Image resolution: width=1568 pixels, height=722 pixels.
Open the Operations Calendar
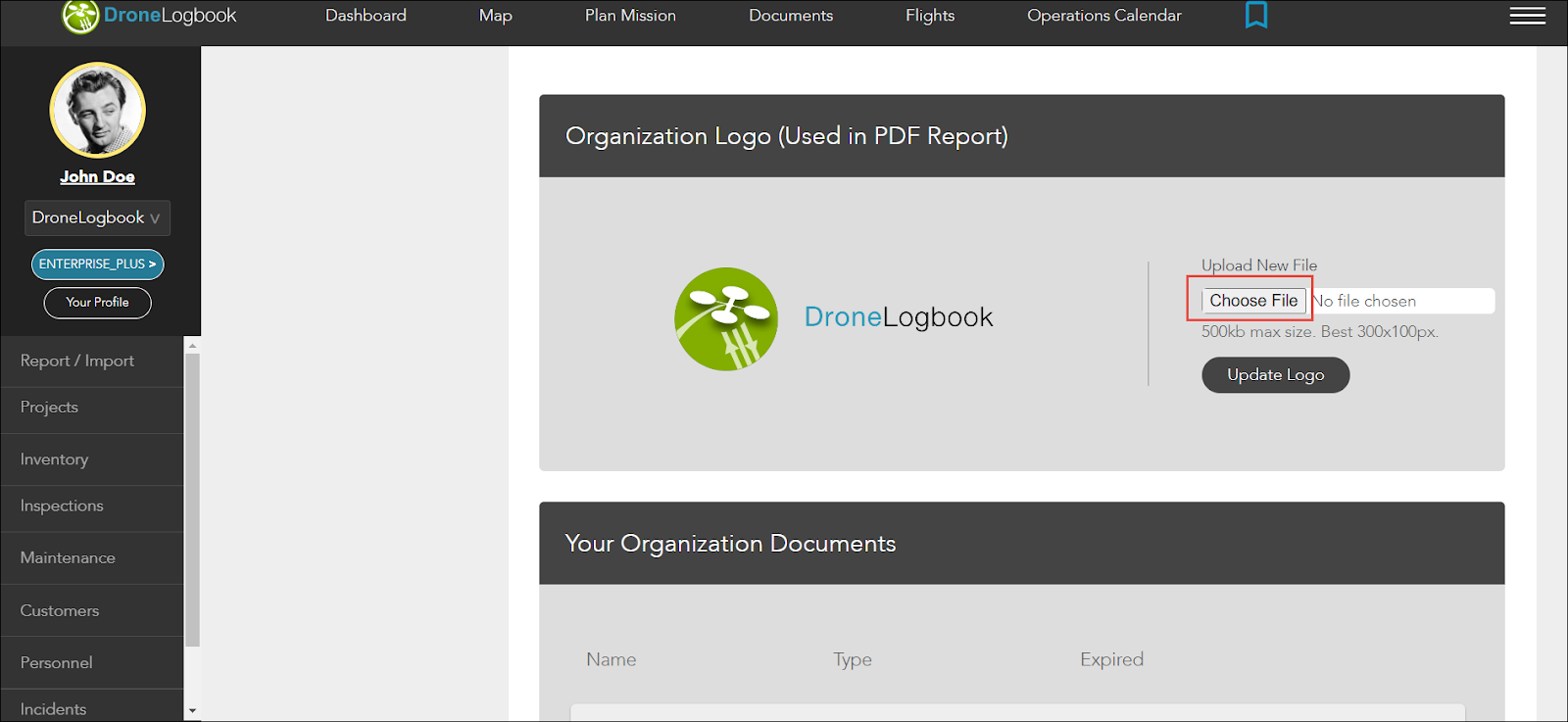point(1104,16)
